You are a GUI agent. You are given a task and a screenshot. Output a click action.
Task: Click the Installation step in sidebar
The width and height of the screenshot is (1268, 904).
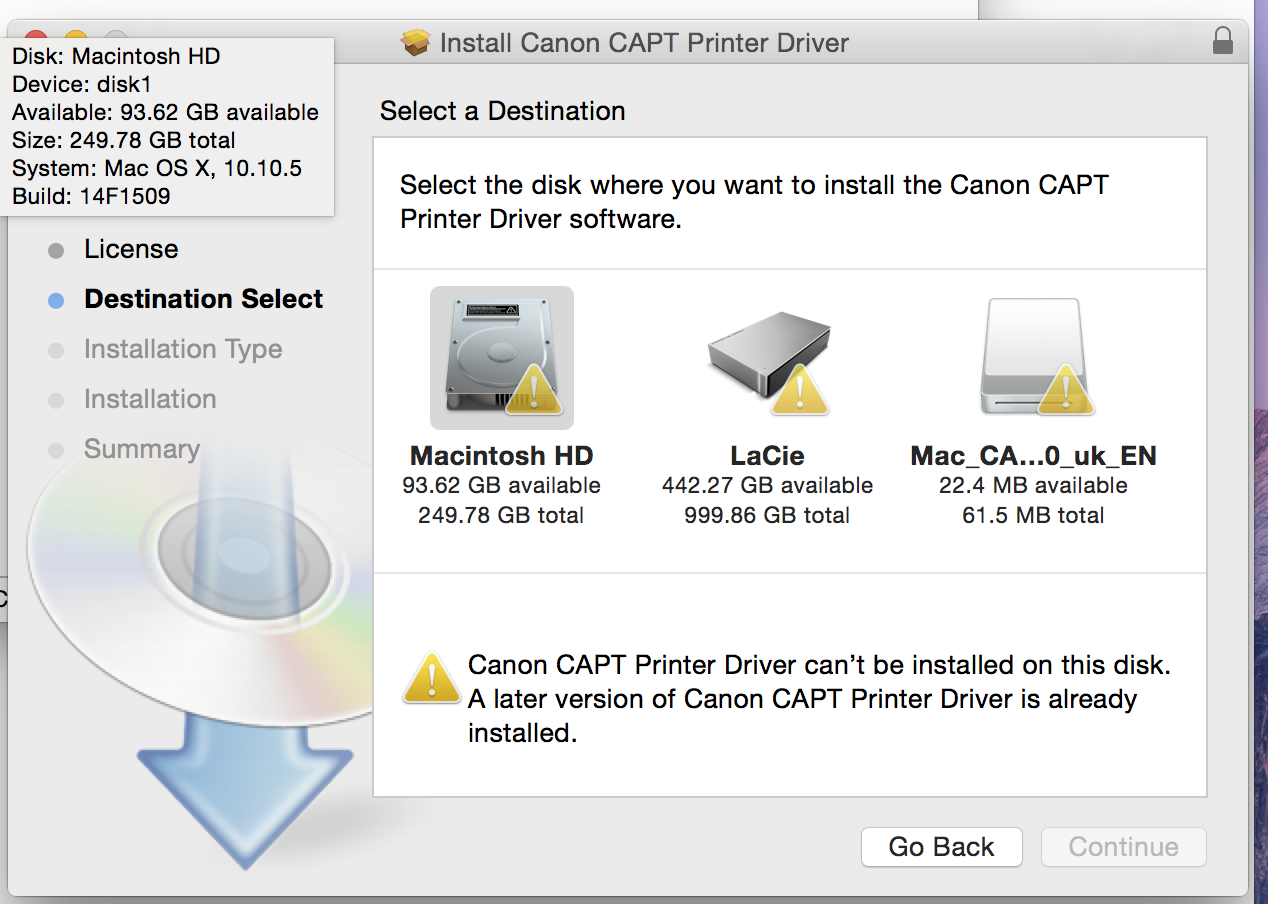pos(150,399)
